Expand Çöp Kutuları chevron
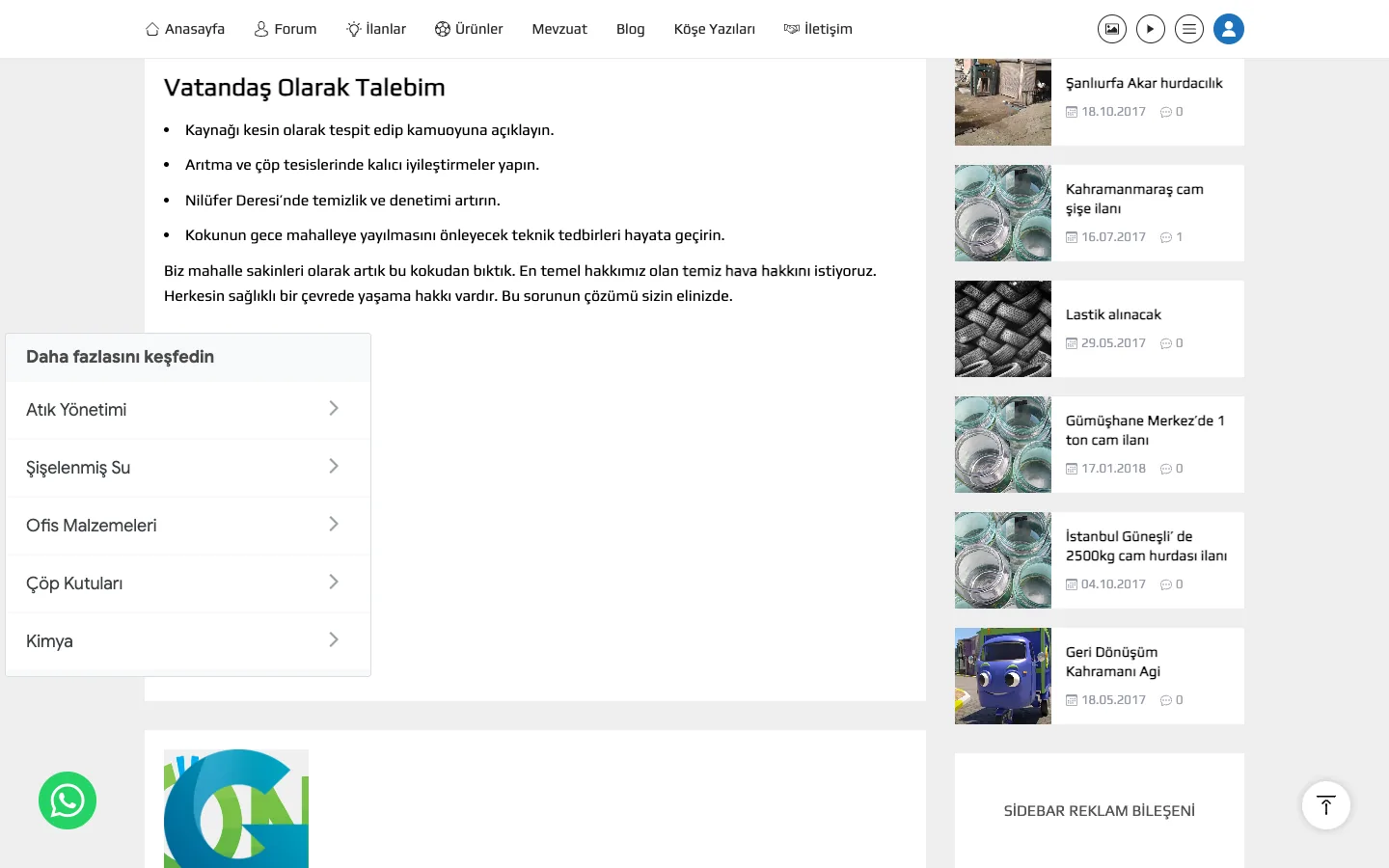Screen dimensions: 1389x868 (334, 583)
